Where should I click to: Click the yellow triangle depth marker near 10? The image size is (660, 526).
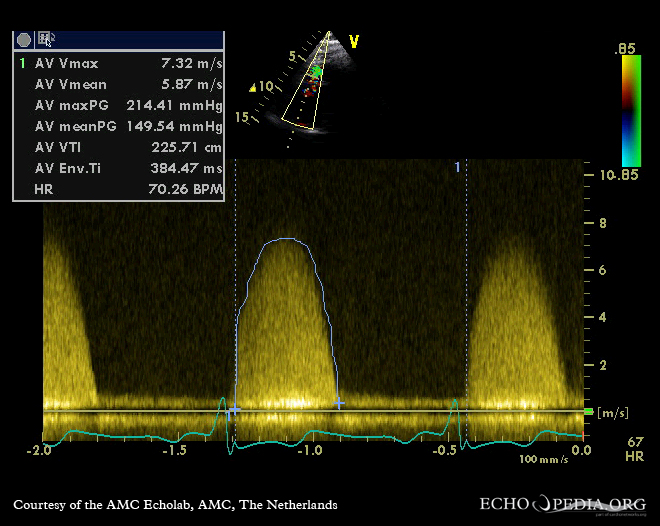pos(253,88)
